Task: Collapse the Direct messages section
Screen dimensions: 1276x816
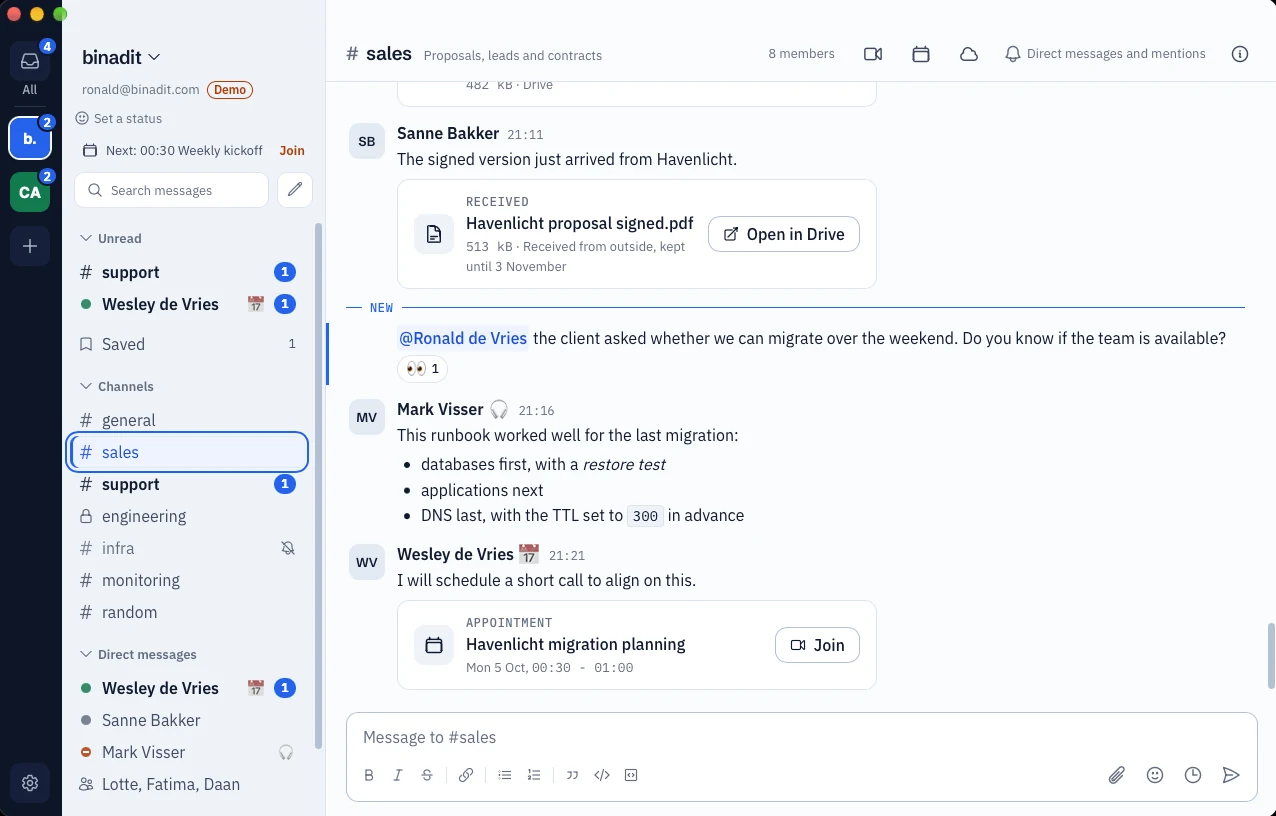Action: [138, 654]
